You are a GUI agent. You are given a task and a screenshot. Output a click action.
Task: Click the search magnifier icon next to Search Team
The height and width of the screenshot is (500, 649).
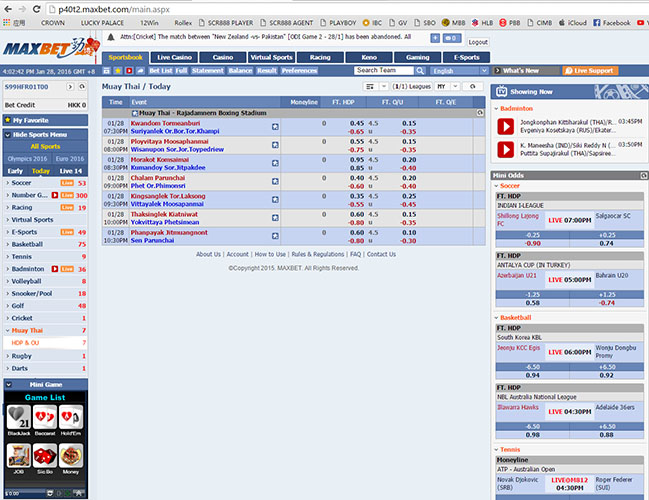pyautogui.click(x=420, y=71)
